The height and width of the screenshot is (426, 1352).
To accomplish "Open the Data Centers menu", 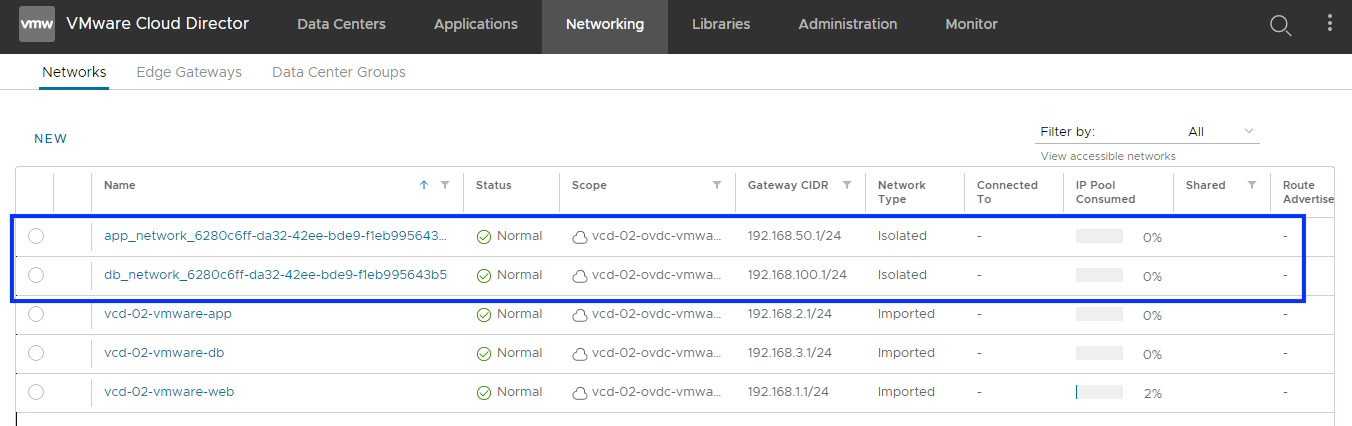I will tap(341, 24).
